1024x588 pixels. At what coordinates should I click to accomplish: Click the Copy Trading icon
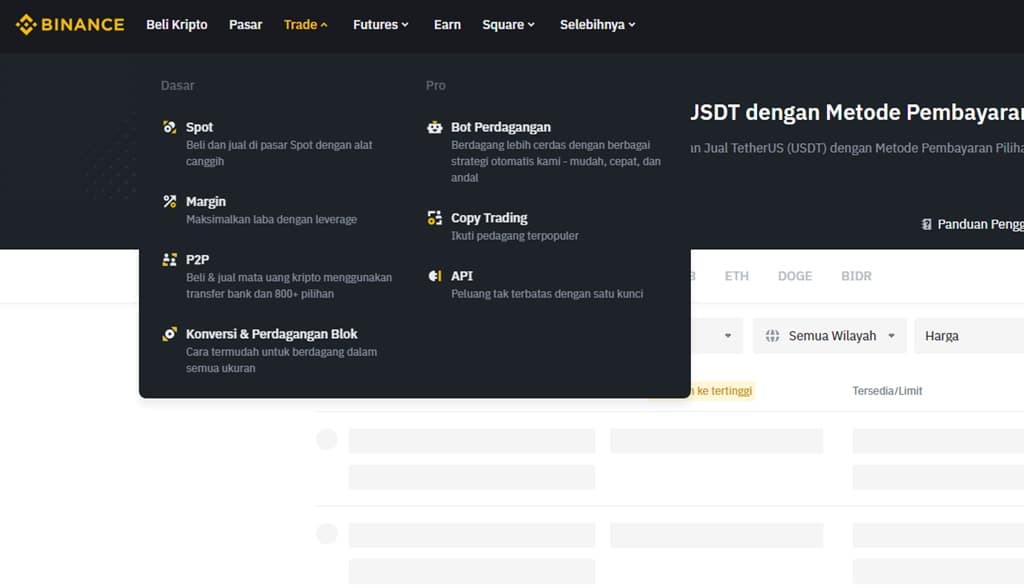pos(433,217)
